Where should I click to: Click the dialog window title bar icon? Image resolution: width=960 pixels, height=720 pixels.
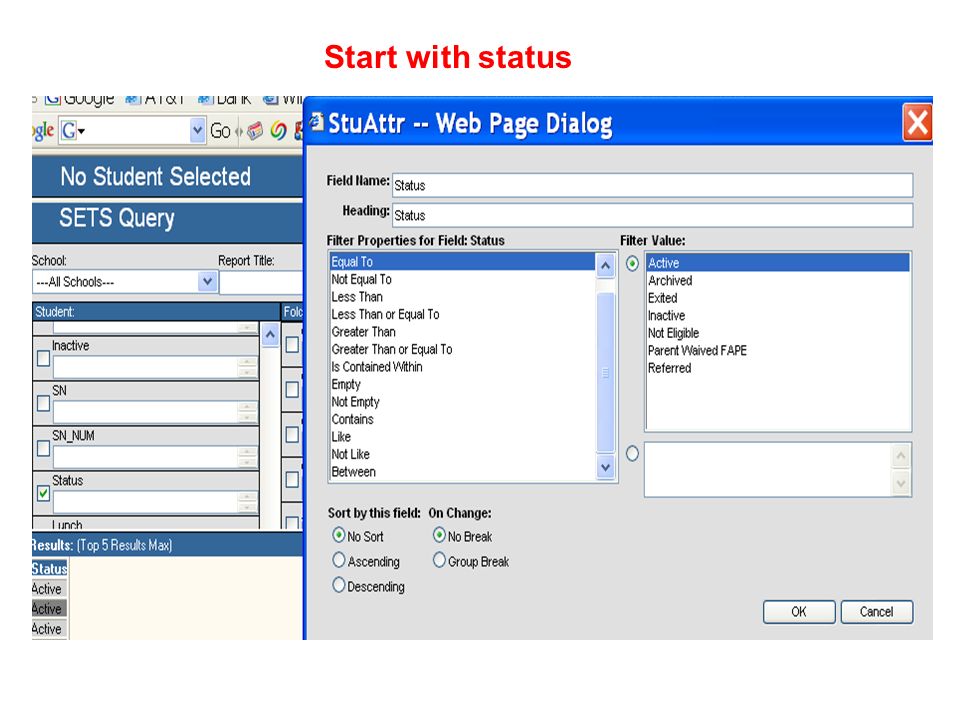point(316,122)
